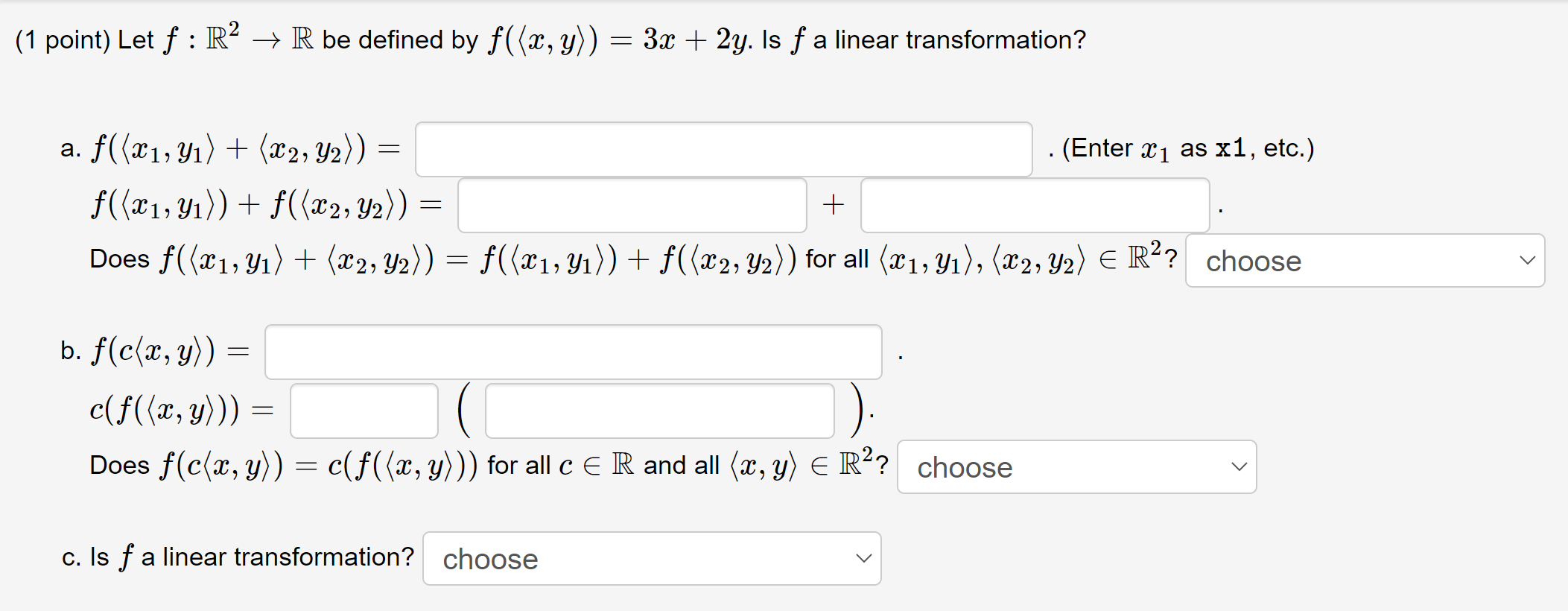Select the choose field next to part a's Does question
Viewport: 1568px width, 611px height.
(1363, 261)
